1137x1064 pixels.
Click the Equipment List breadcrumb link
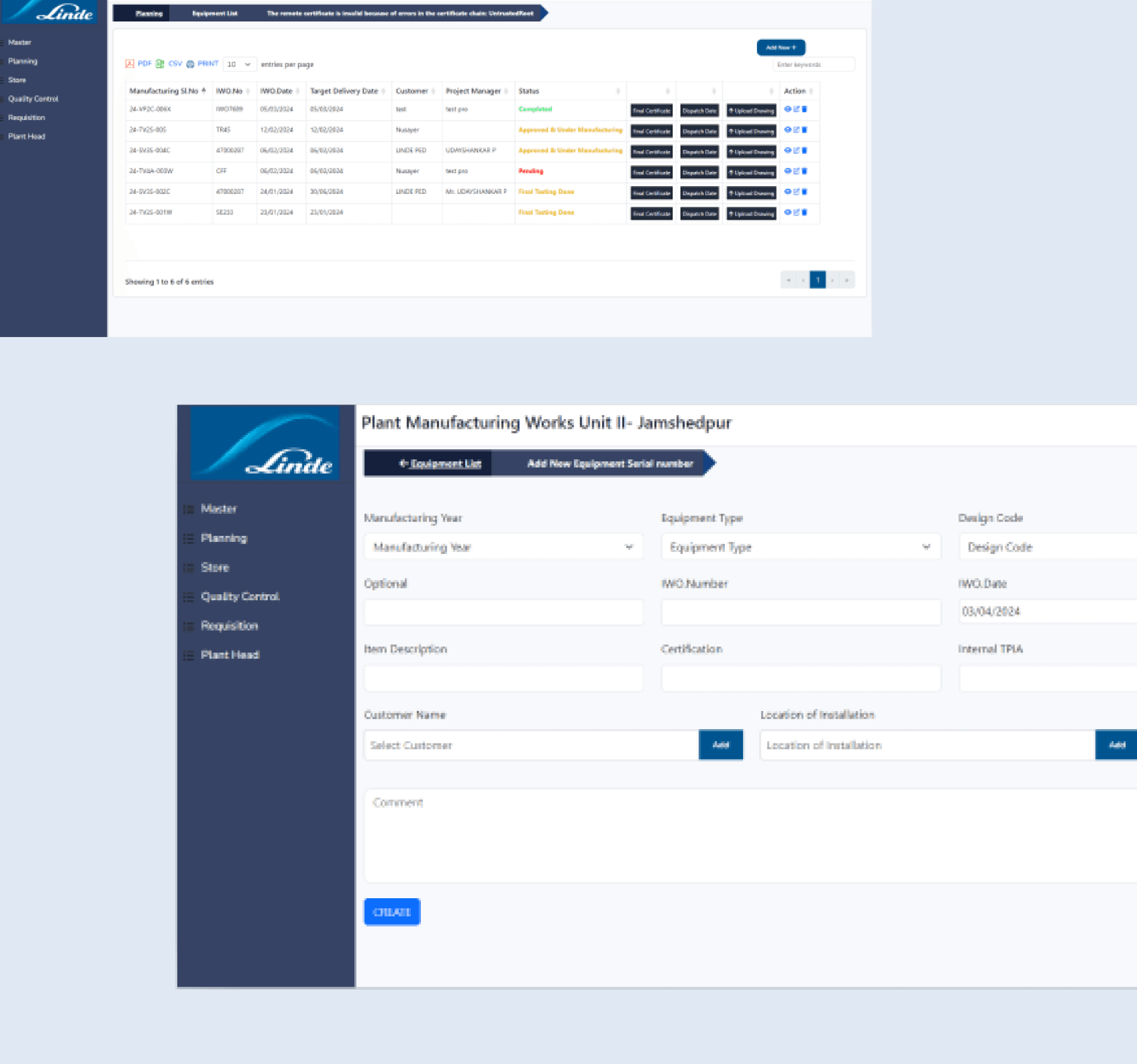pos(446,464)
